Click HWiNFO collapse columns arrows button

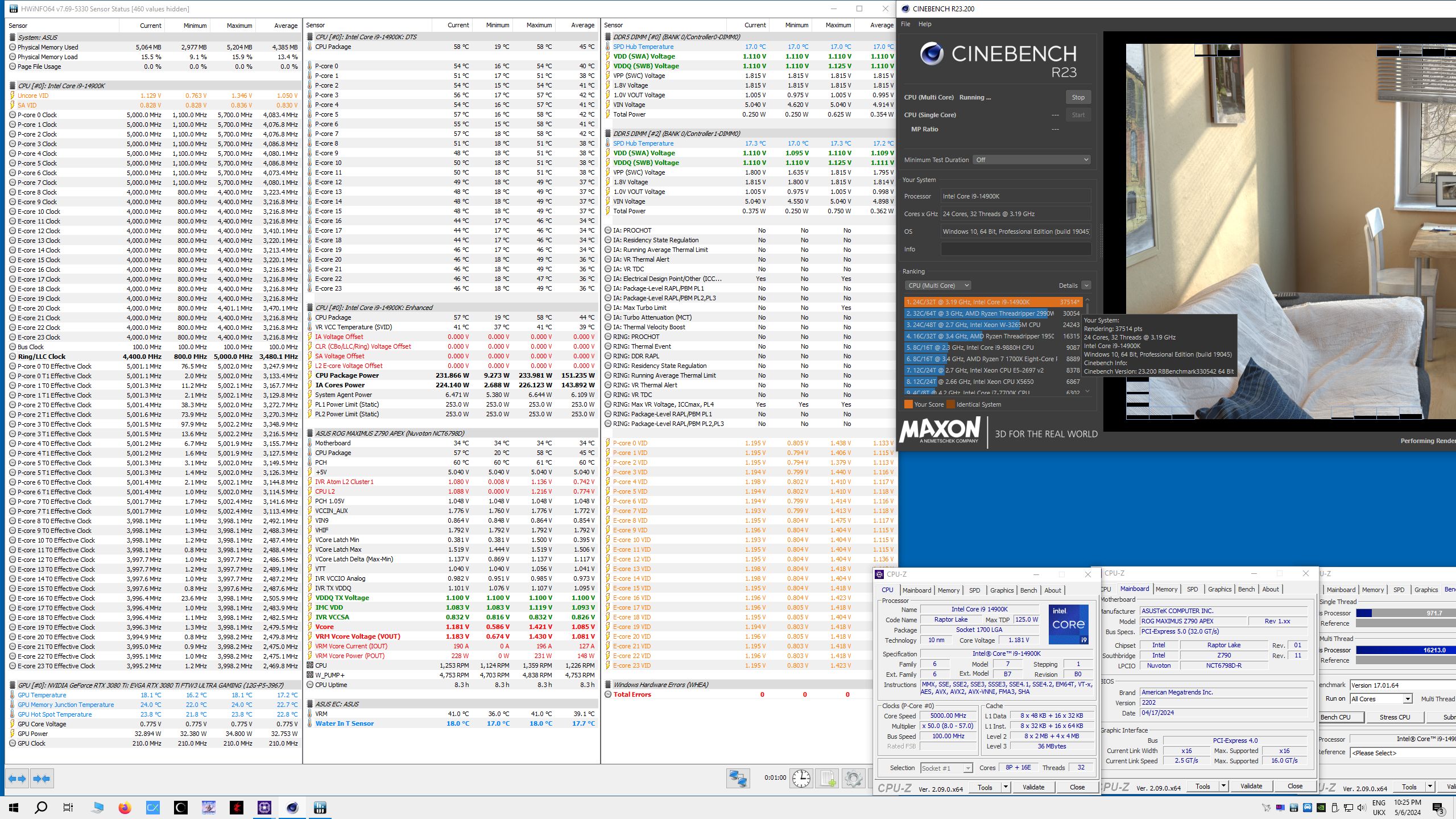(42, 779)
